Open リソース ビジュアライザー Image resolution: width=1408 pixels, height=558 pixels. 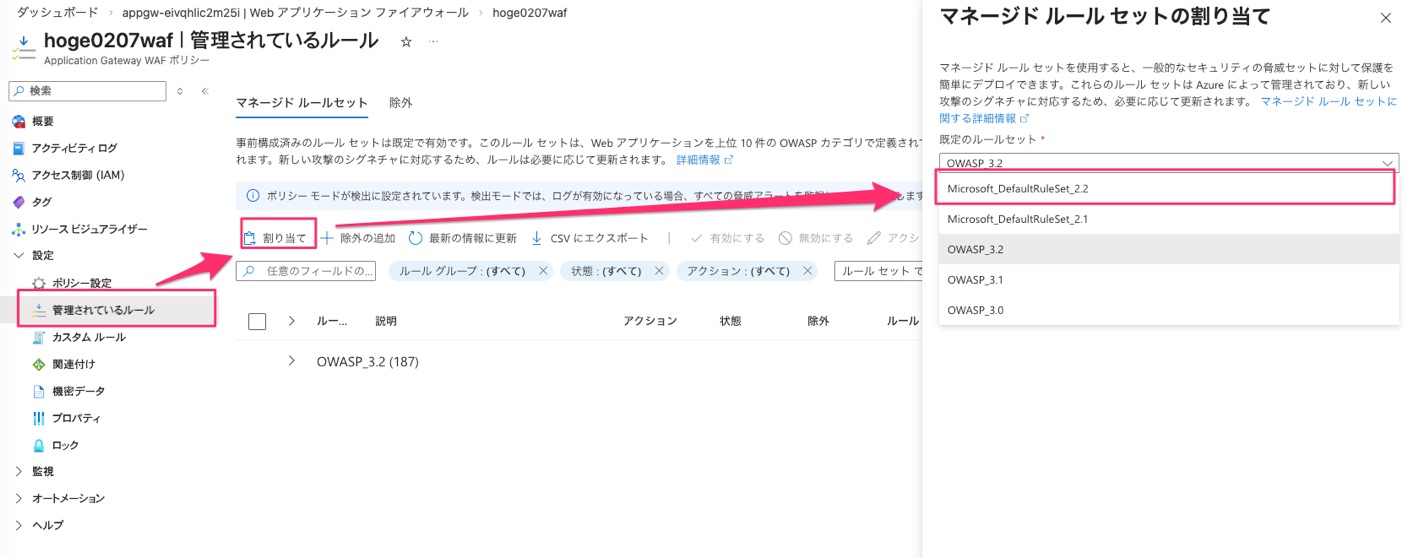click(79, 229)
